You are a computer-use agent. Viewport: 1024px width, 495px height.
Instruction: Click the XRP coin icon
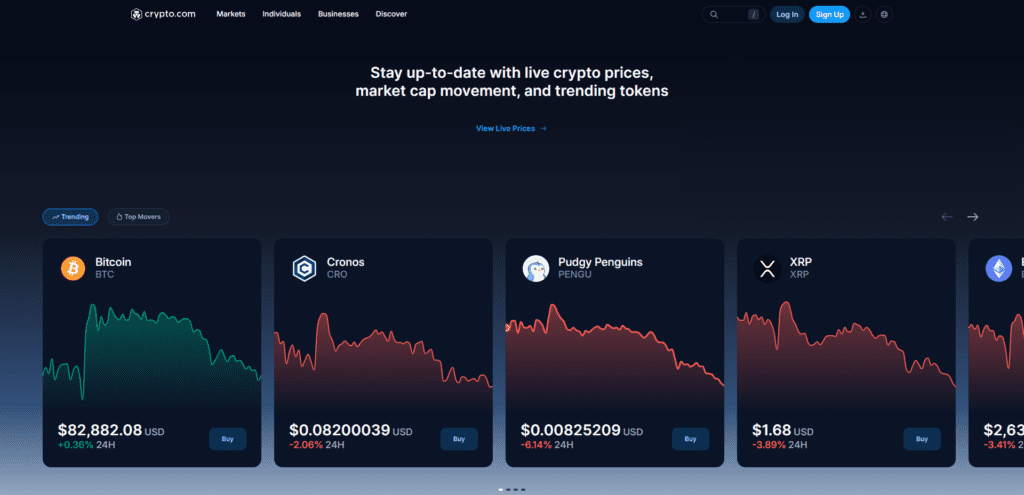click(767, 268)
